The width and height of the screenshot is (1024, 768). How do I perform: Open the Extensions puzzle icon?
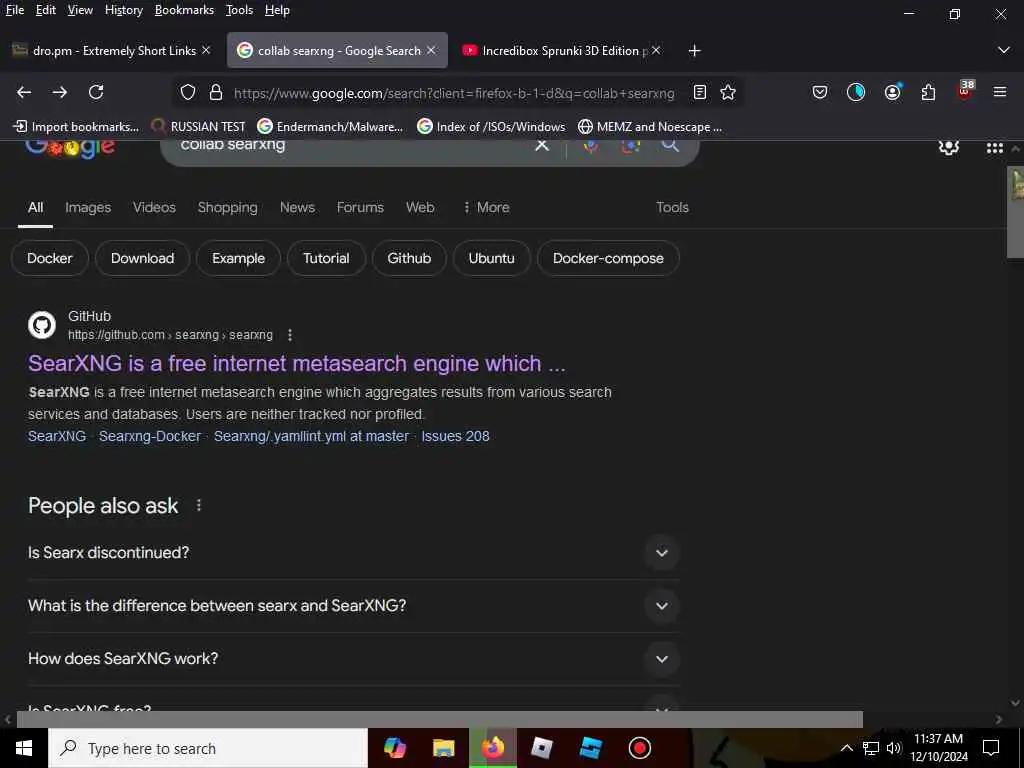(x=929, y=93)
